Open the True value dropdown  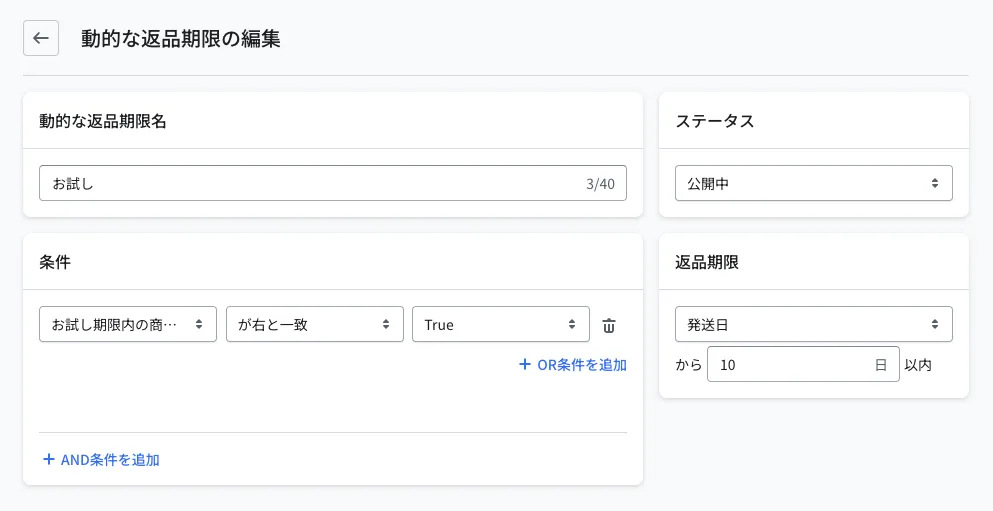[501, 324]
